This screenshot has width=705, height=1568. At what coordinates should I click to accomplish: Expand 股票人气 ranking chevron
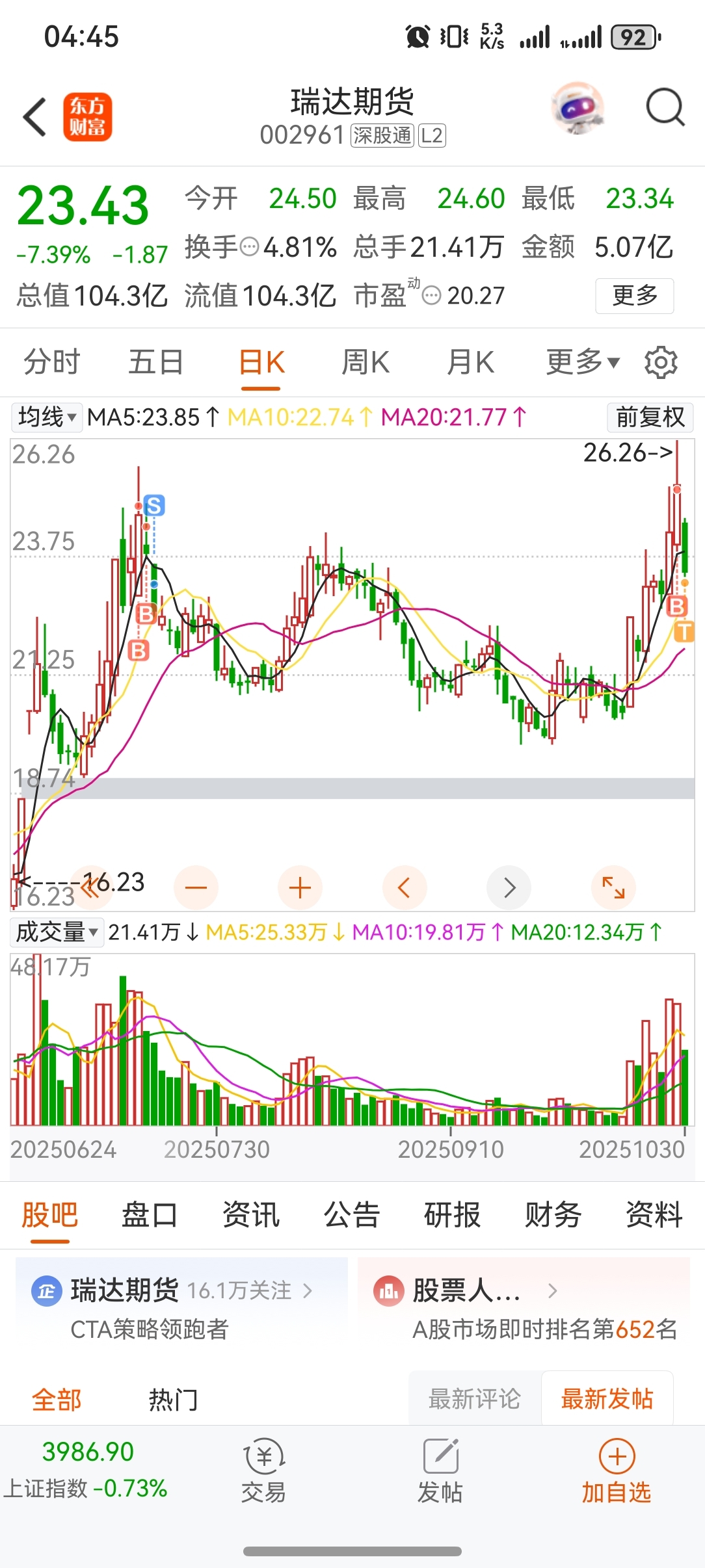pyautogui.click(x=552, y=1290)
